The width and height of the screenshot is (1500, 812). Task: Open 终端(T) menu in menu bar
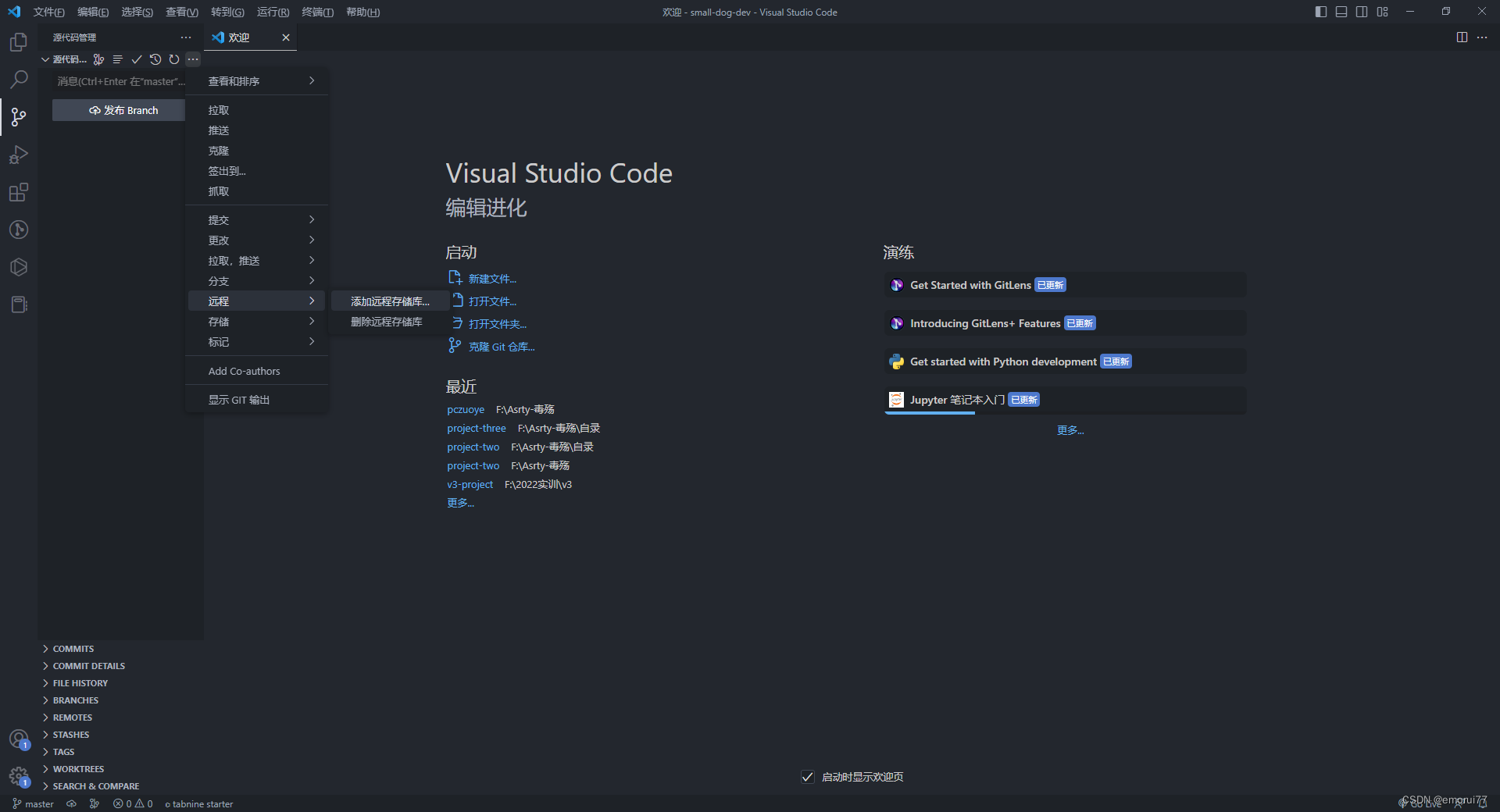tap(318, 12)
